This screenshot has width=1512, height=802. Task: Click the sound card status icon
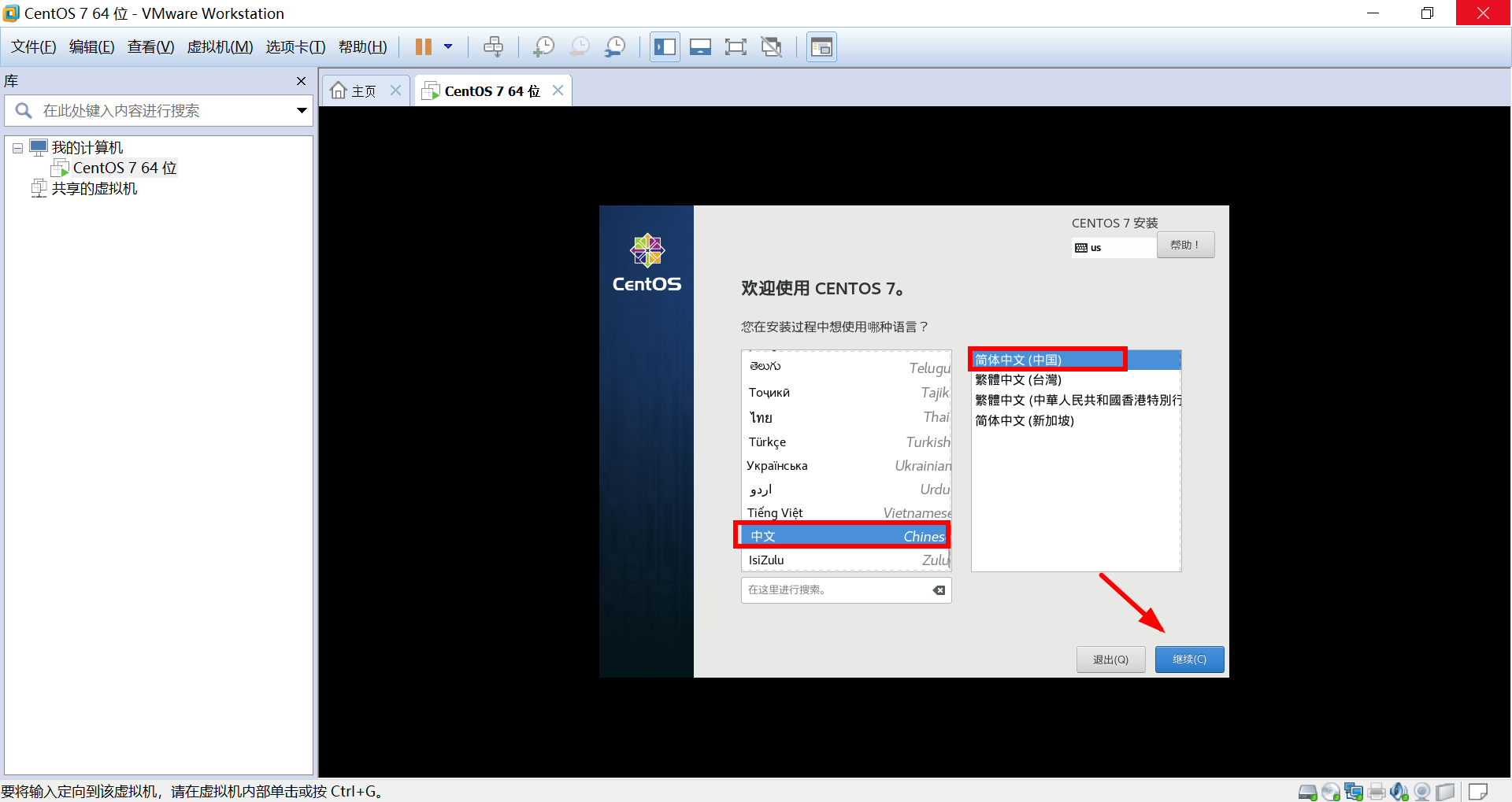[1399, 792]
